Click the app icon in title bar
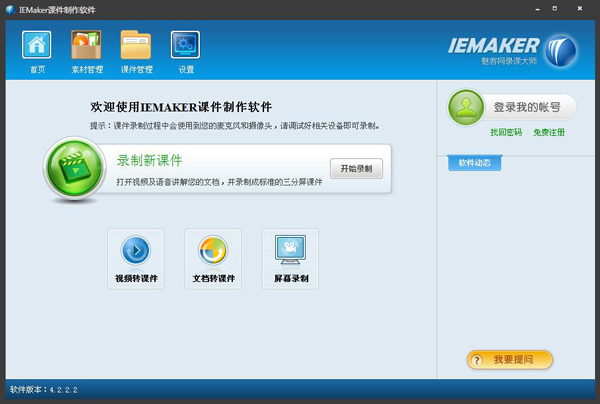Viewport: 600px width, 404px height. 10,10
